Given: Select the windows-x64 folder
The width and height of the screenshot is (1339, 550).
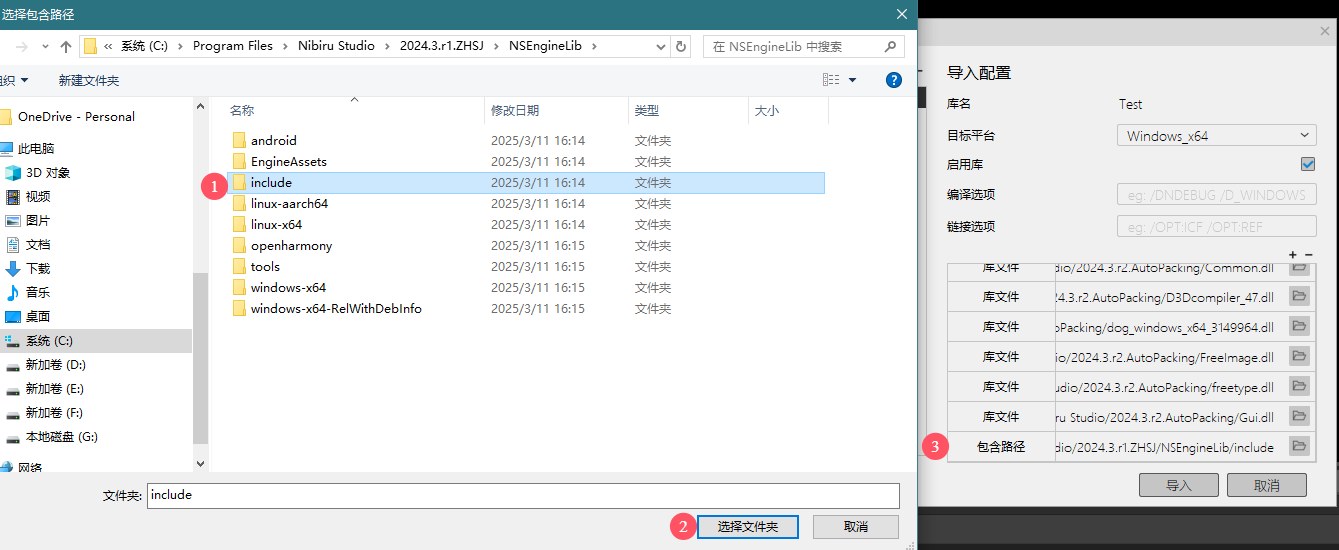Looking at the screenshot, I should (x=288, y=288).
